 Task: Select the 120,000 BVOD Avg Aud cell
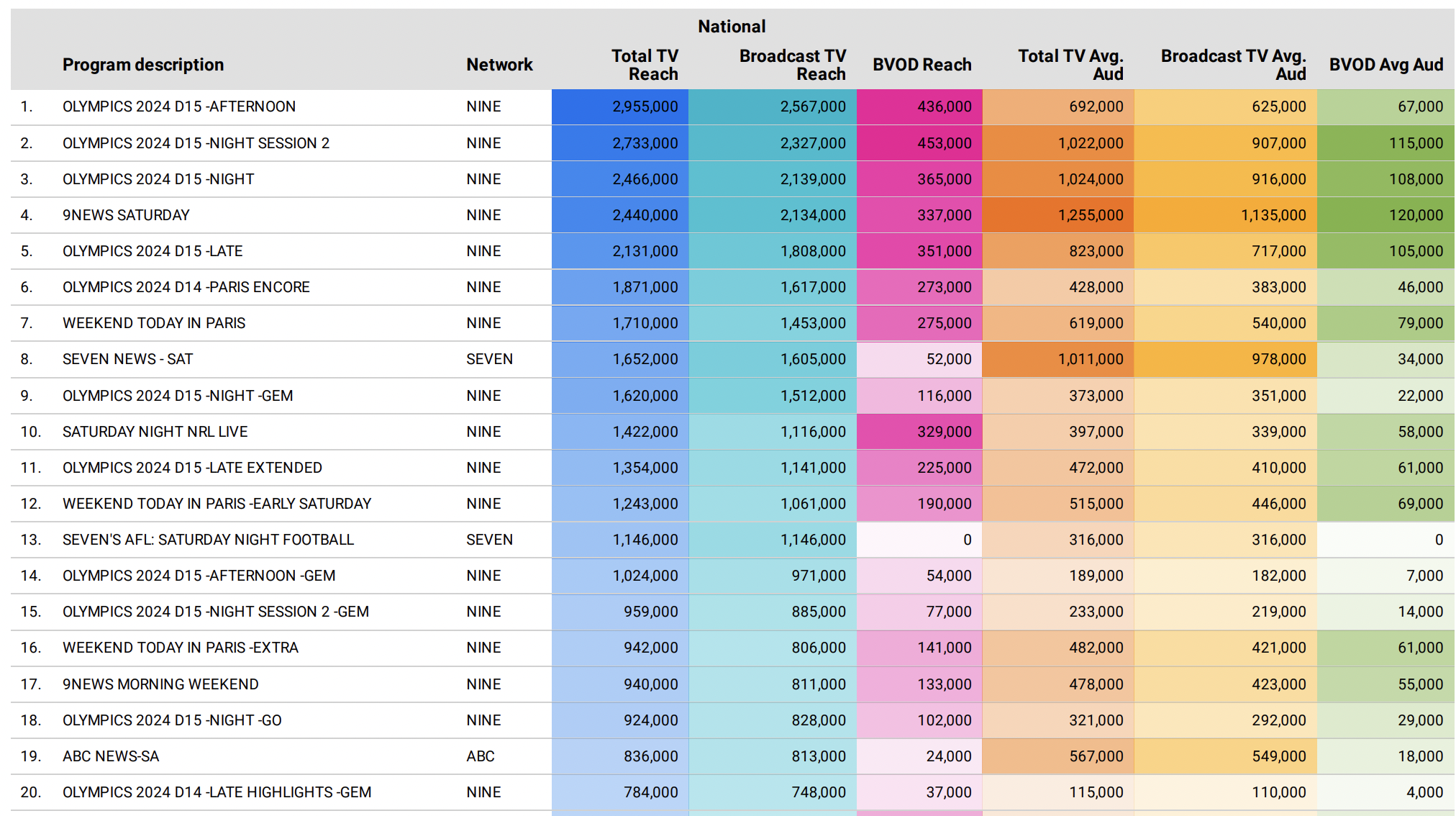pos(1386,215)
